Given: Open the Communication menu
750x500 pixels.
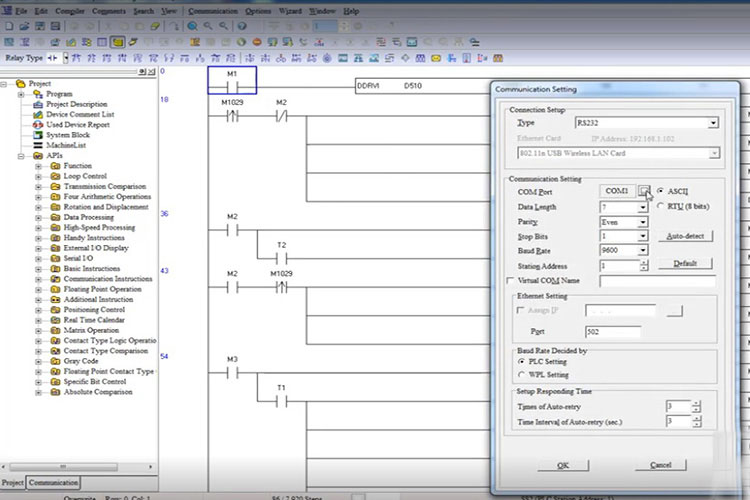Looking at the screenshot, I should click(213, 11).
